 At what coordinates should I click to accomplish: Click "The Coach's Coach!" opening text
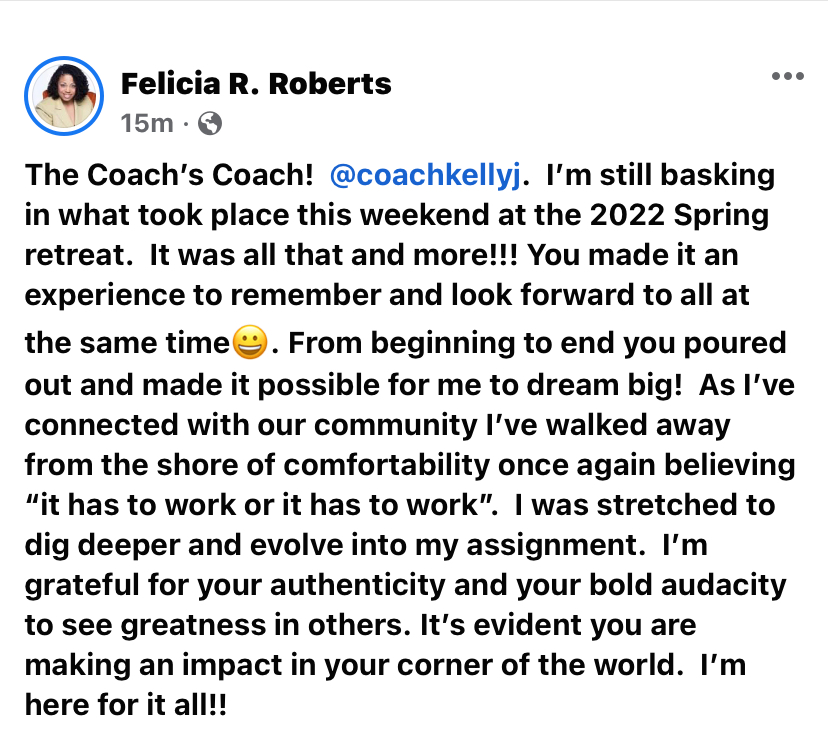[169, 175]
